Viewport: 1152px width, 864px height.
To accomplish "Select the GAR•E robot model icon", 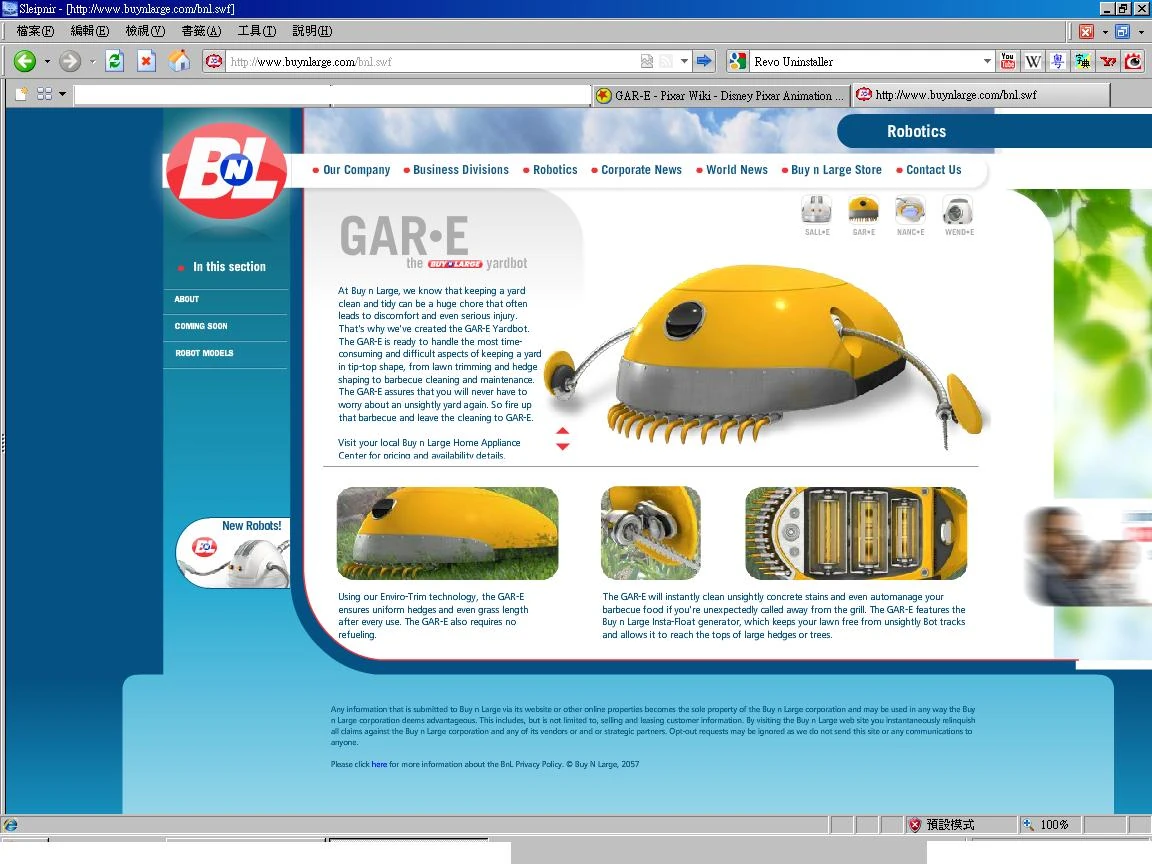I will (863, 211).
